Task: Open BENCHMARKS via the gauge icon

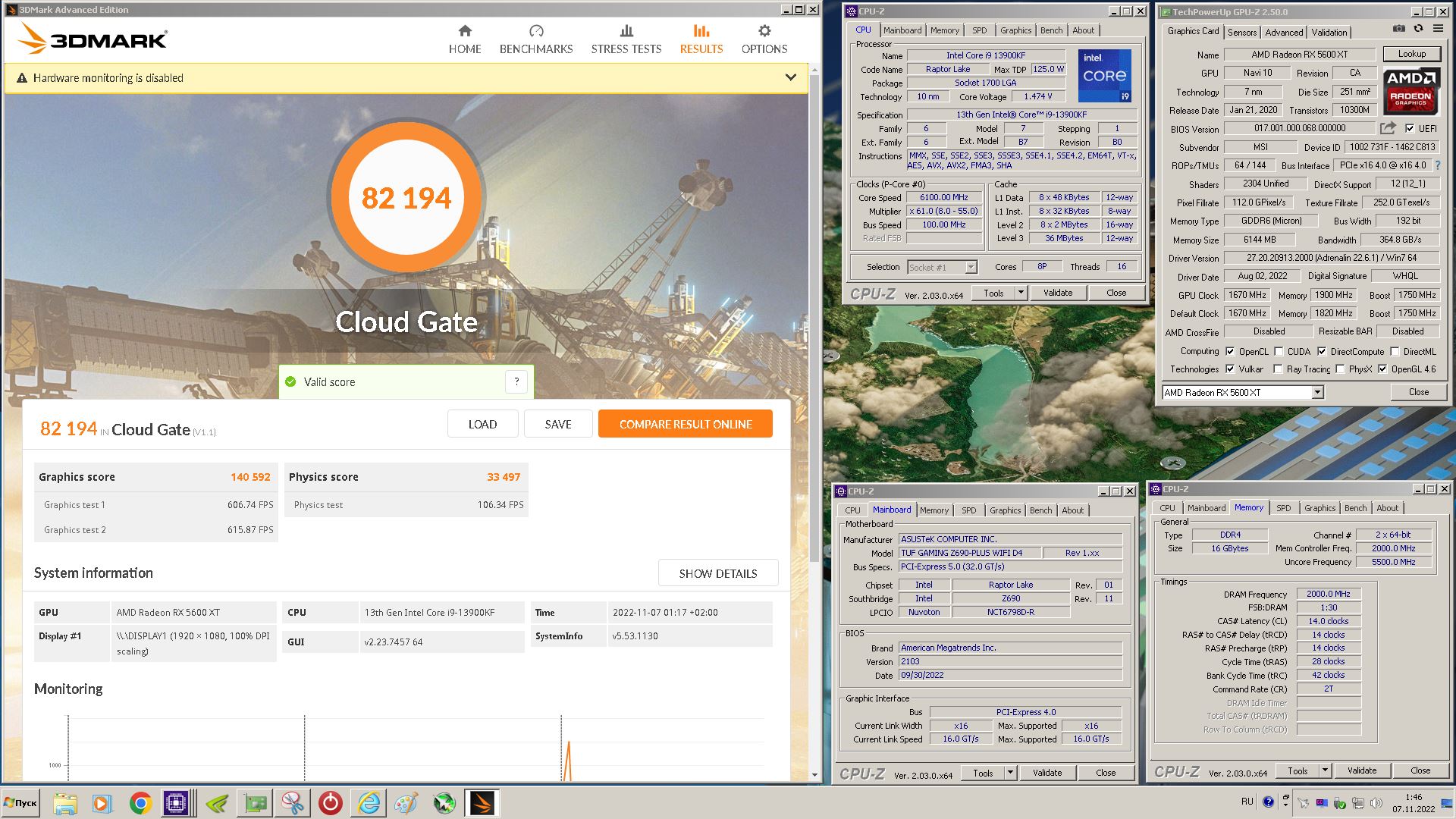Action: (536, 31)
